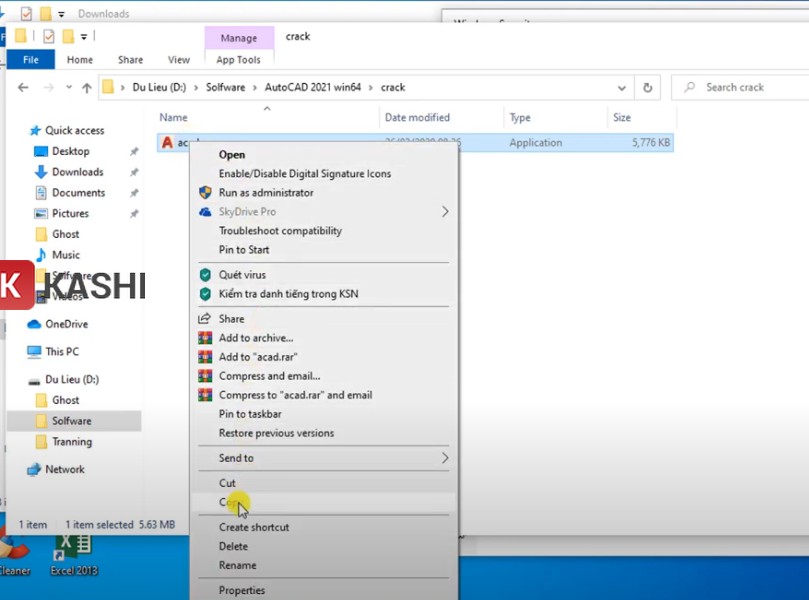Choose Run as administrator from context menu
The width and height of the screenshot is (809, 600).
tap(266, 193)
